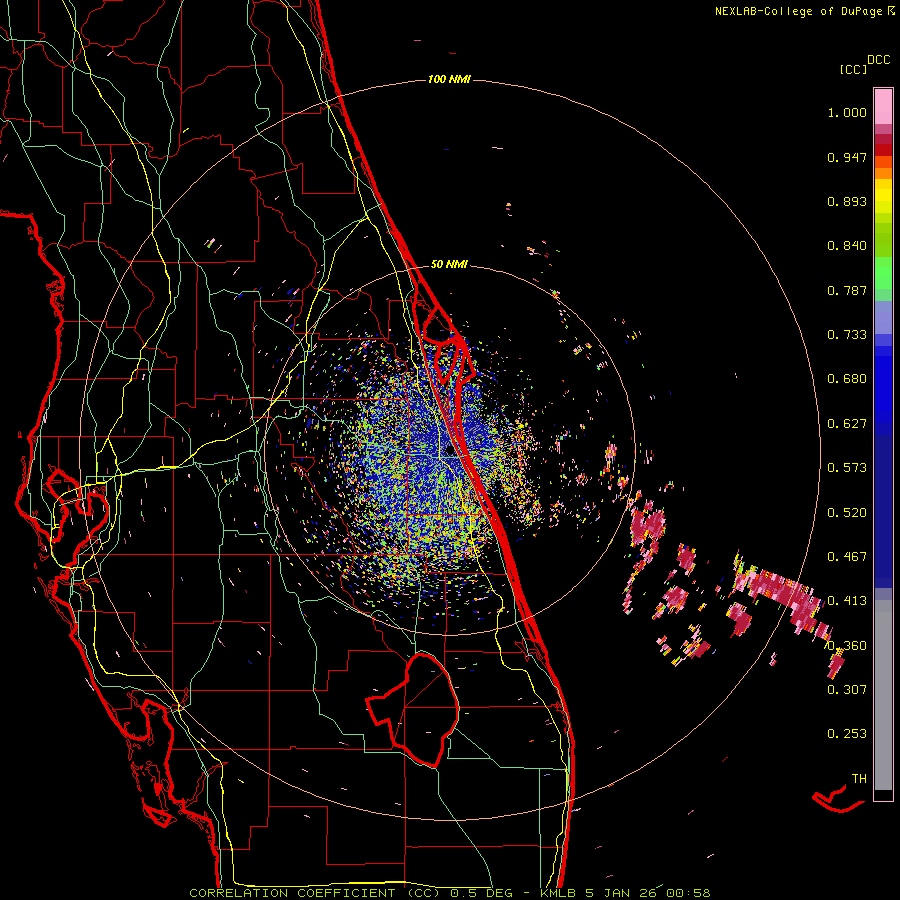
Task: Click the 0.413 legend value
Action: (x=847, y=601)
